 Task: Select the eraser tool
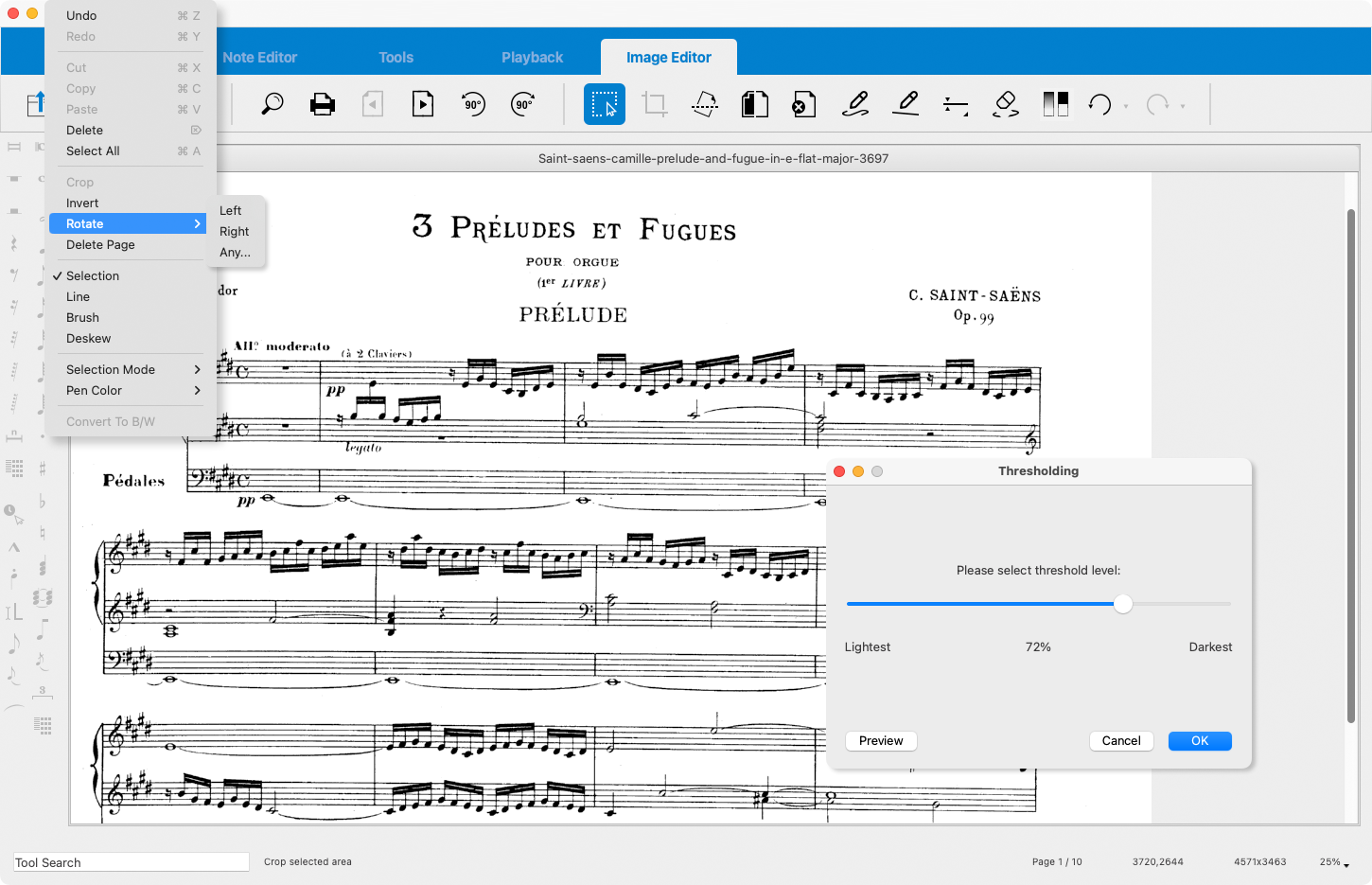(x=1006, y=104)
